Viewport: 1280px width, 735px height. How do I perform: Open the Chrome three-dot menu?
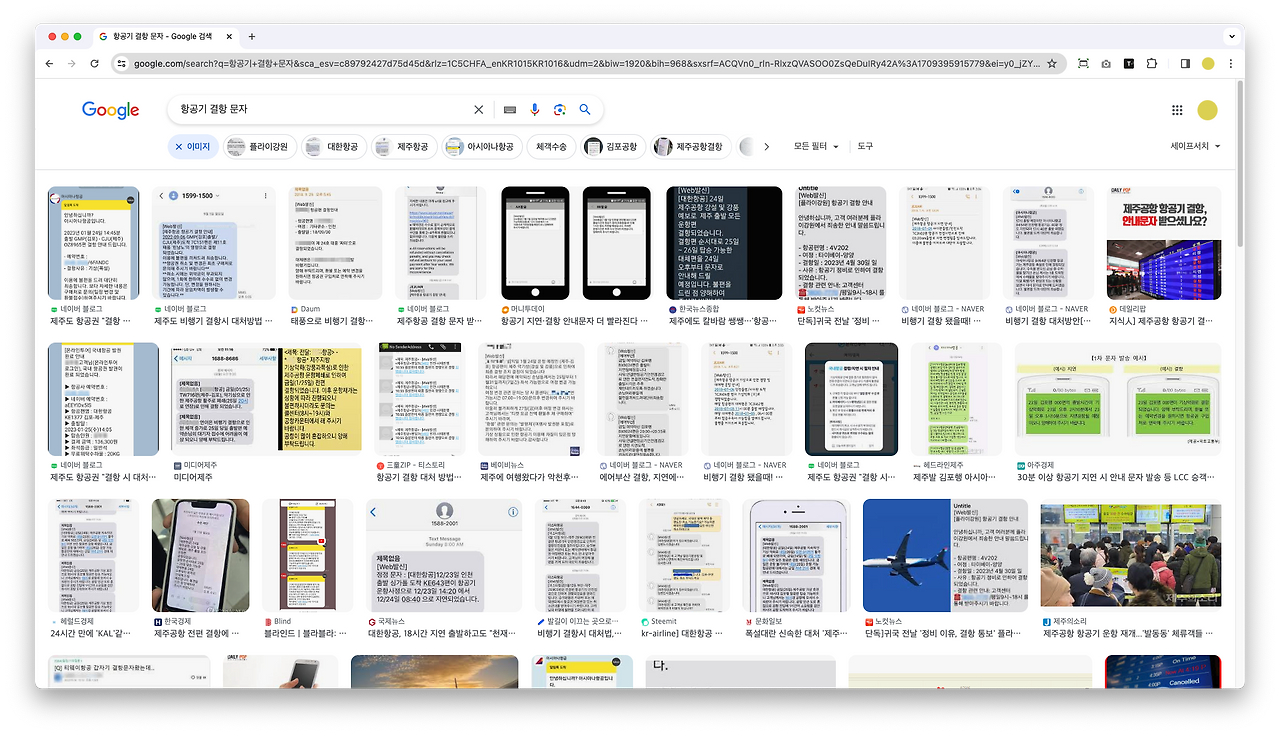pos(1231,63)
